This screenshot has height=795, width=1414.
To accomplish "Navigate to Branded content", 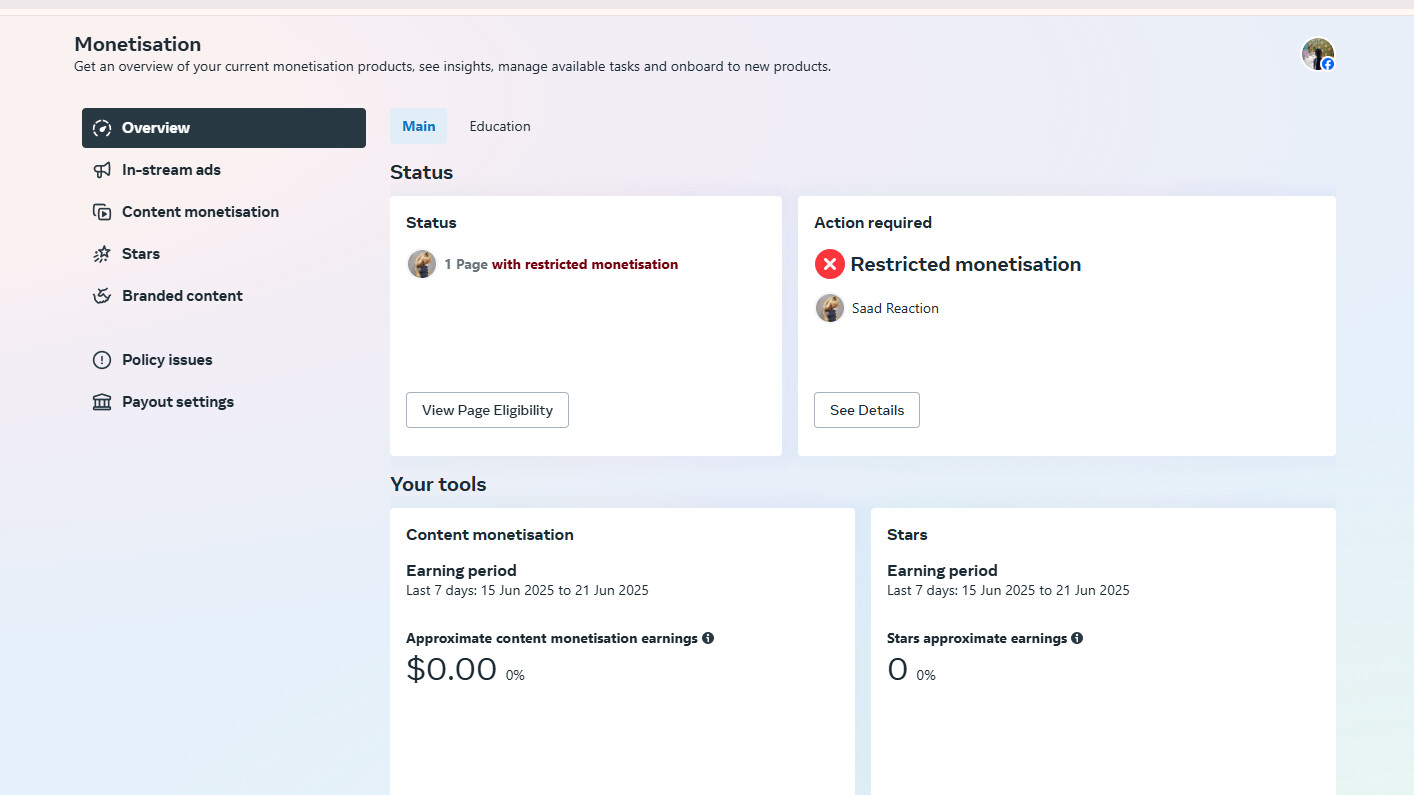I will point(224,296).
